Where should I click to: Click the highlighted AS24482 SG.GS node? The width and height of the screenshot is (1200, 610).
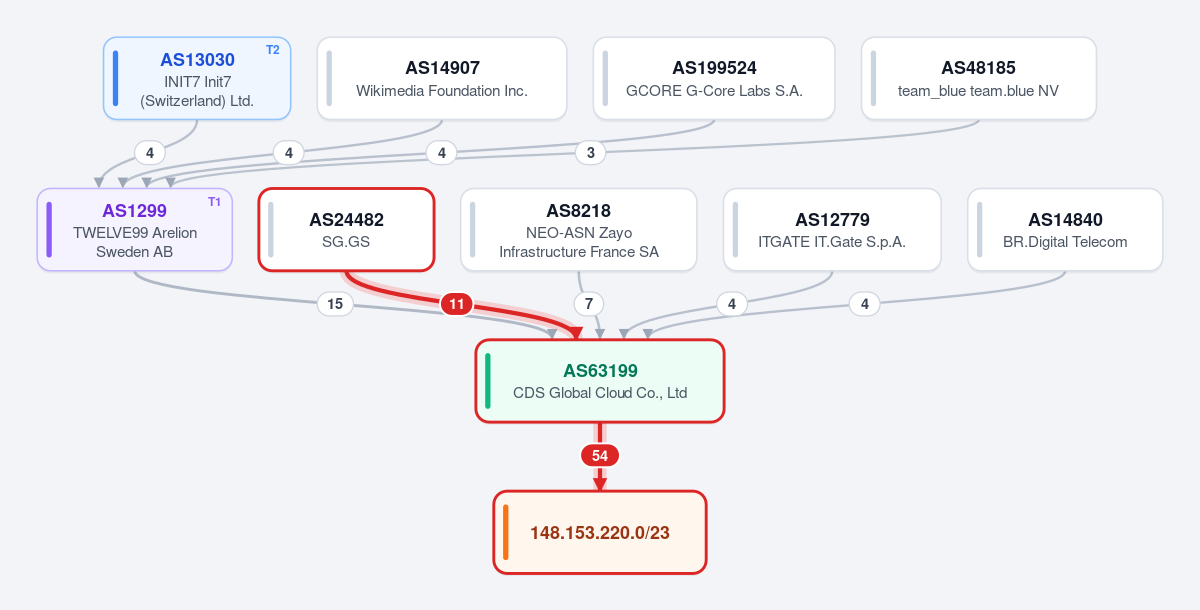(346, 229)
